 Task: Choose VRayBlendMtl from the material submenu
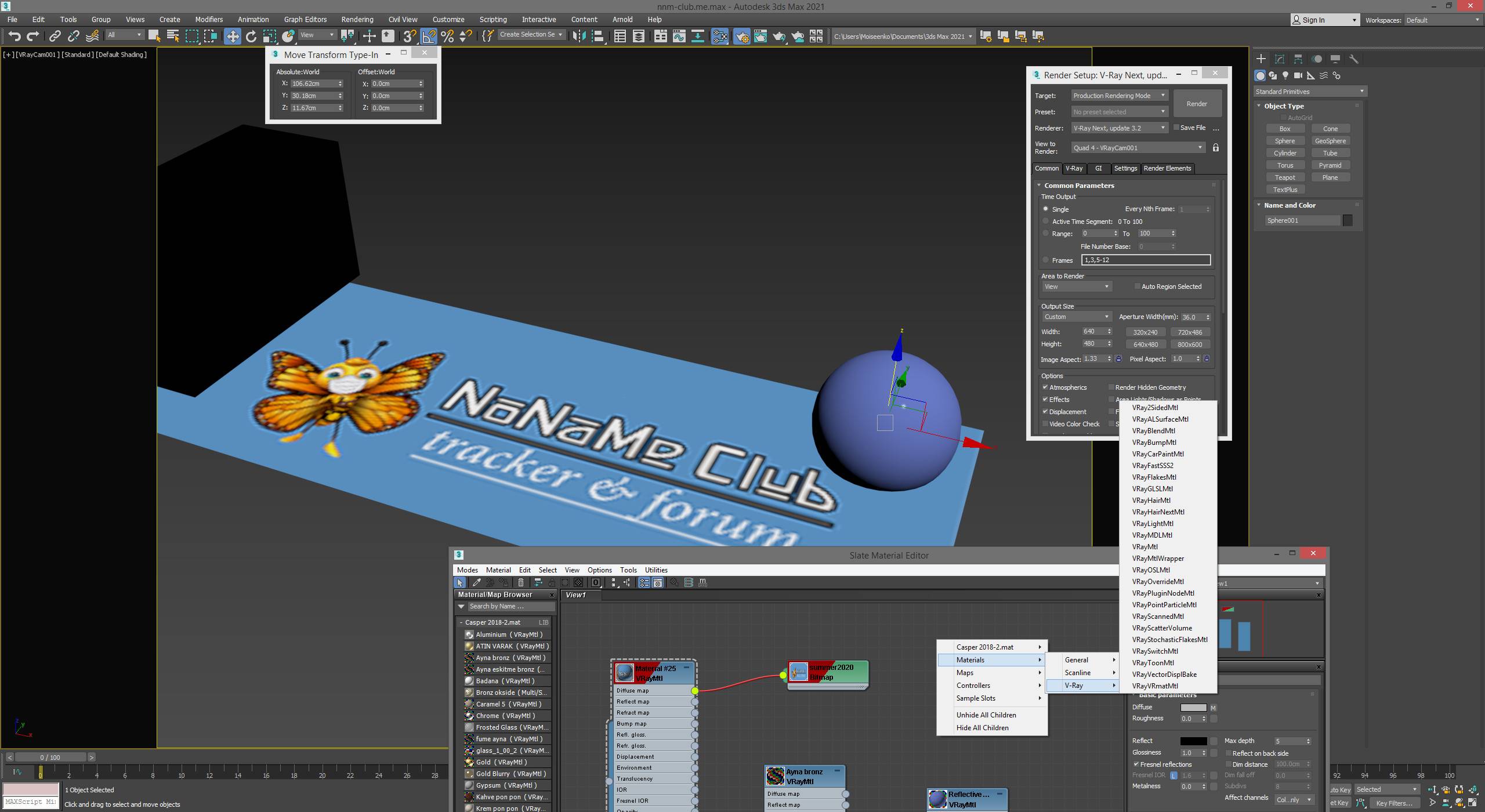pos(1153,431)
